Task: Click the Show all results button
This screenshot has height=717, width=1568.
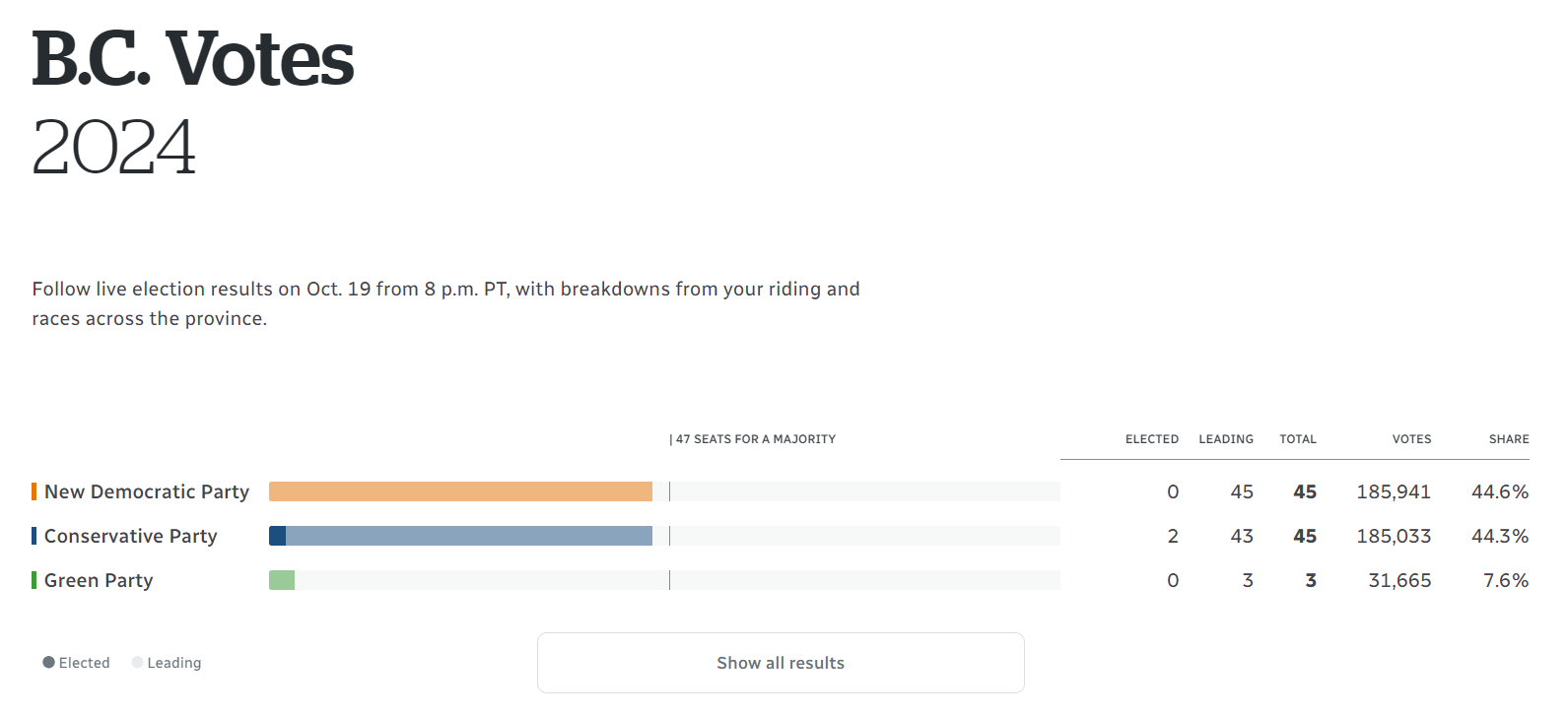Action: 781,663
